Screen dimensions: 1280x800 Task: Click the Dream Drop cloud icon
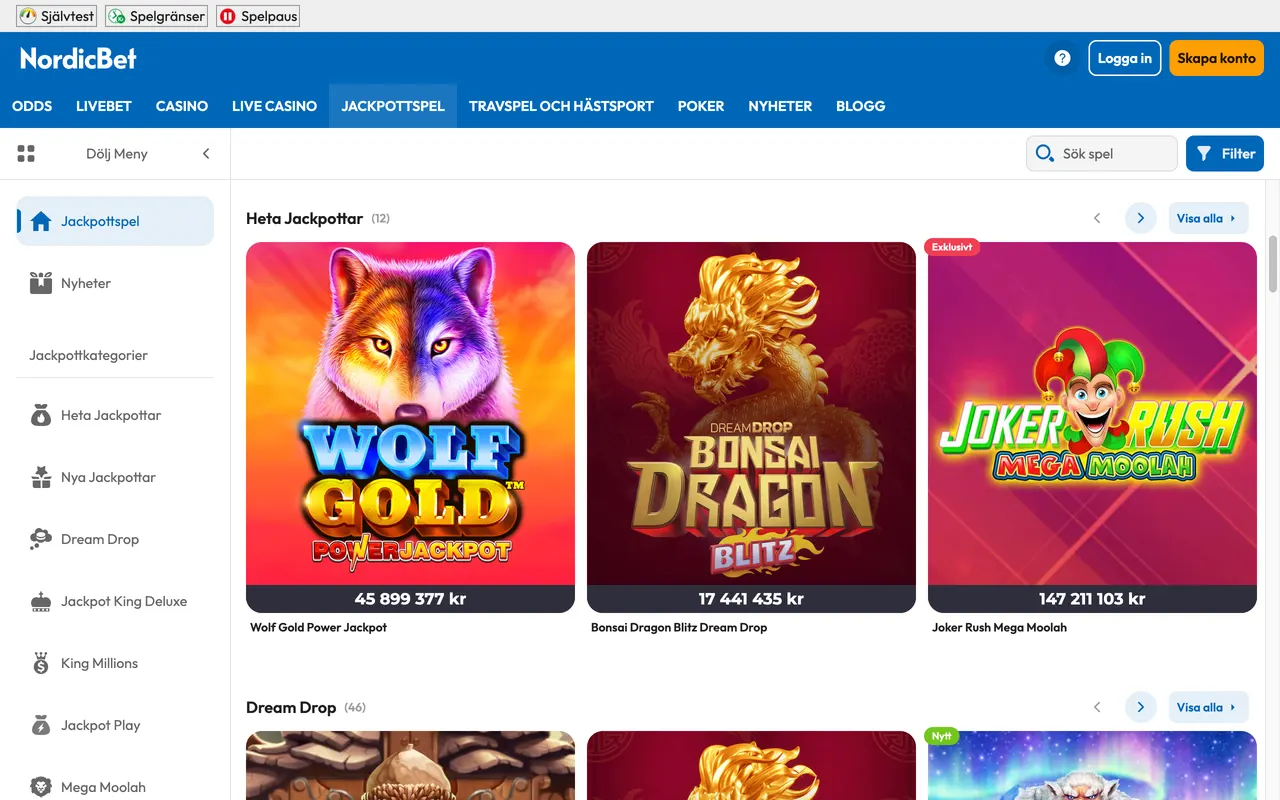pyautogui.click(x=41, y=539)
